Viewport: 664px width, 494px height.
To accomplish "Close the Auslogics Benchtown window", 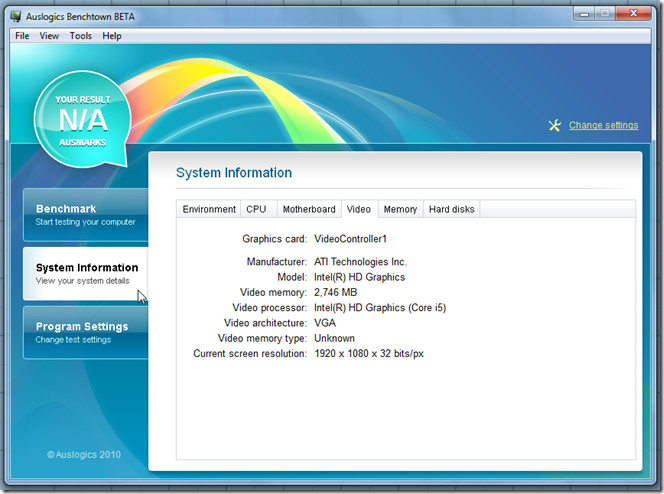I will point(634,14).
